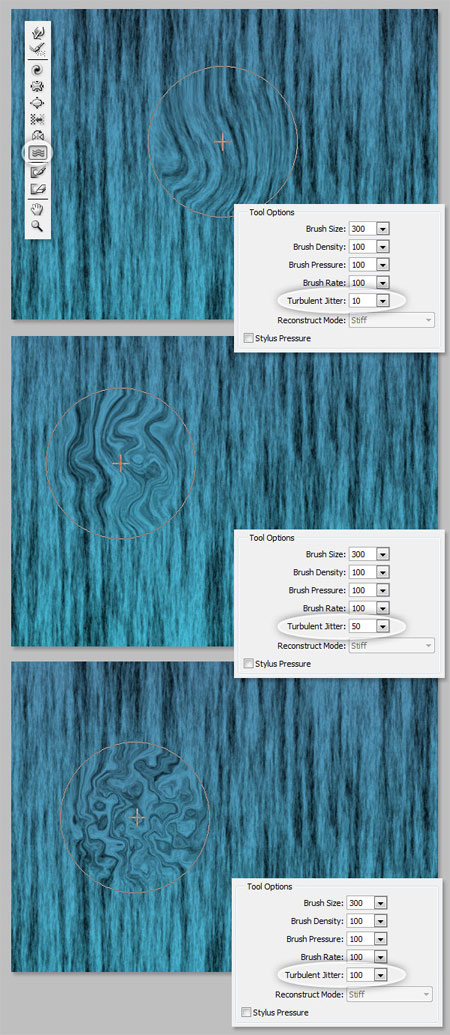
Task: Open the Turbulent Jitter dropdown showing 100
Action: tap(381, 974)
